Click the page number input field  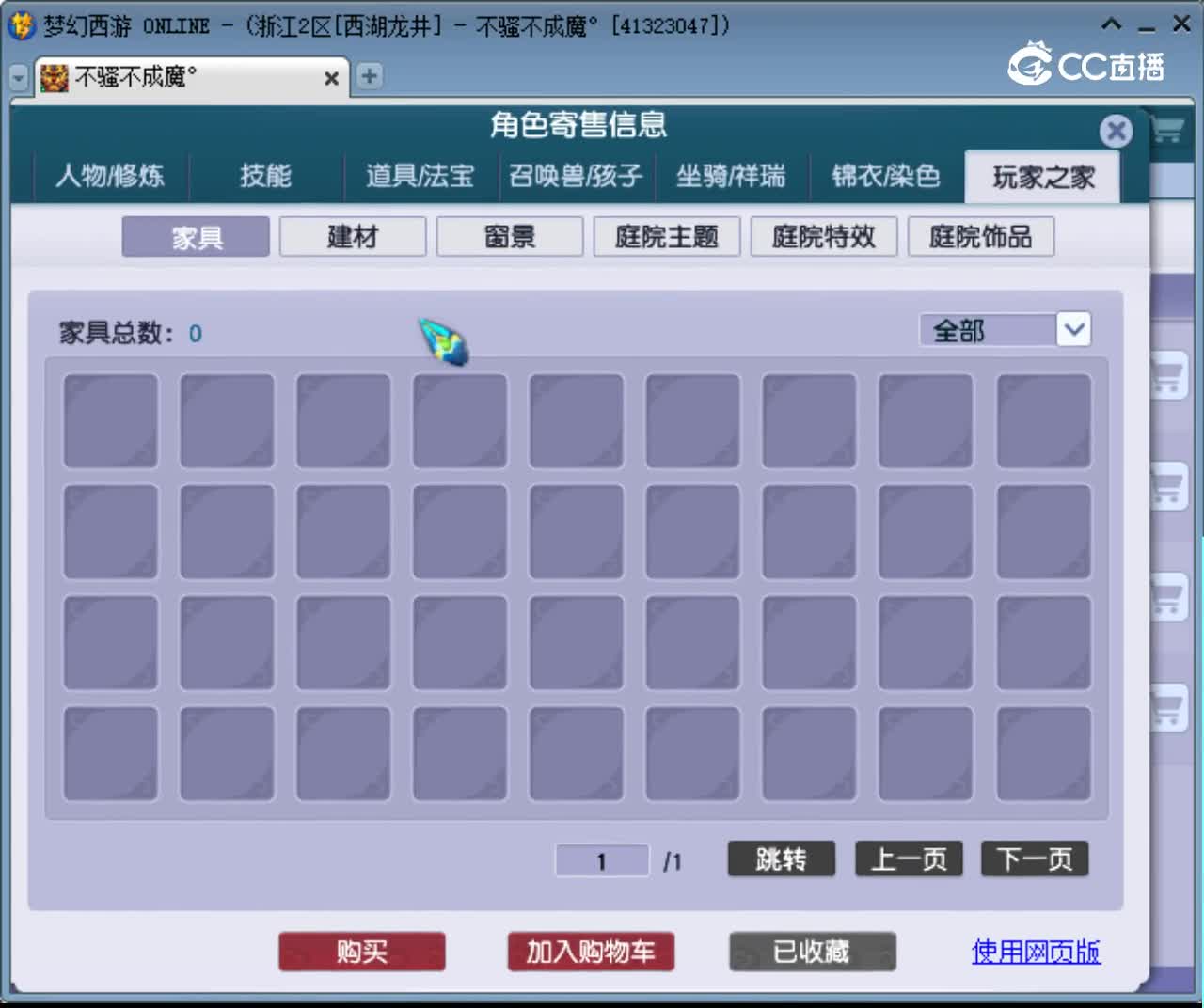click(x=602, y=860)
